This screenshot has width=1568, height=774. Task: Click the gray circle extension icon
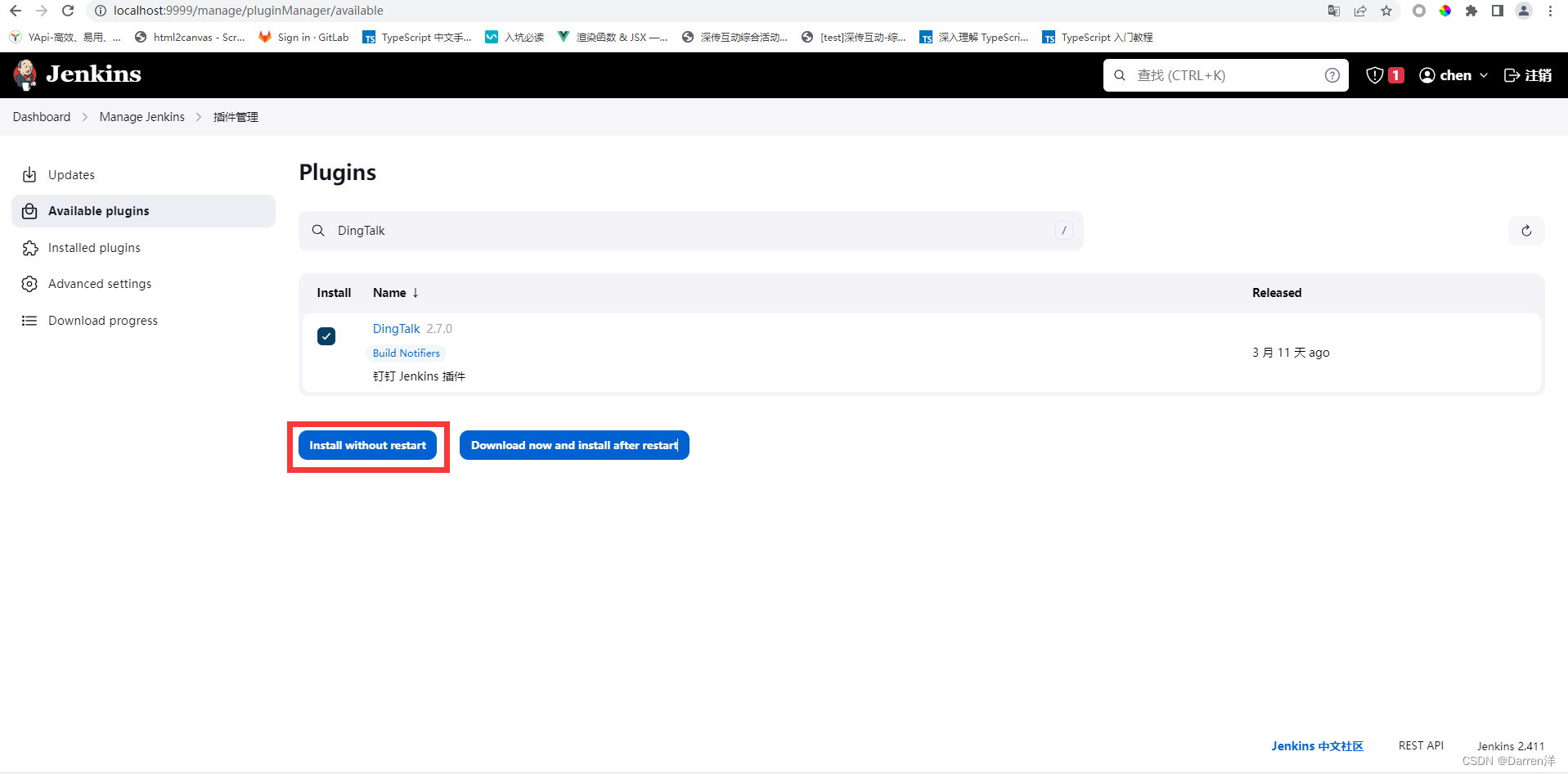(1419, 11)
